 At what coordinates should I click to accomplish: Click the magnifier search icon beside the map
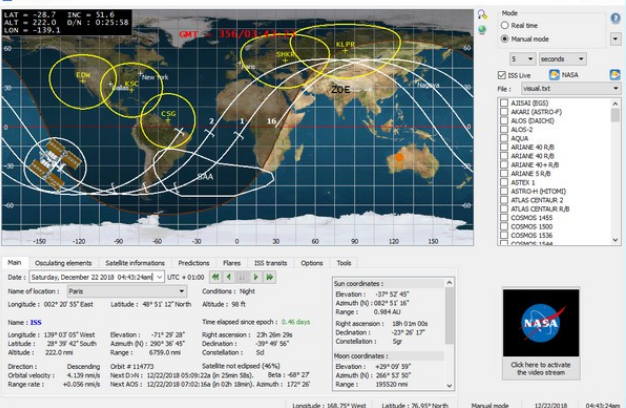coord(483,17)
